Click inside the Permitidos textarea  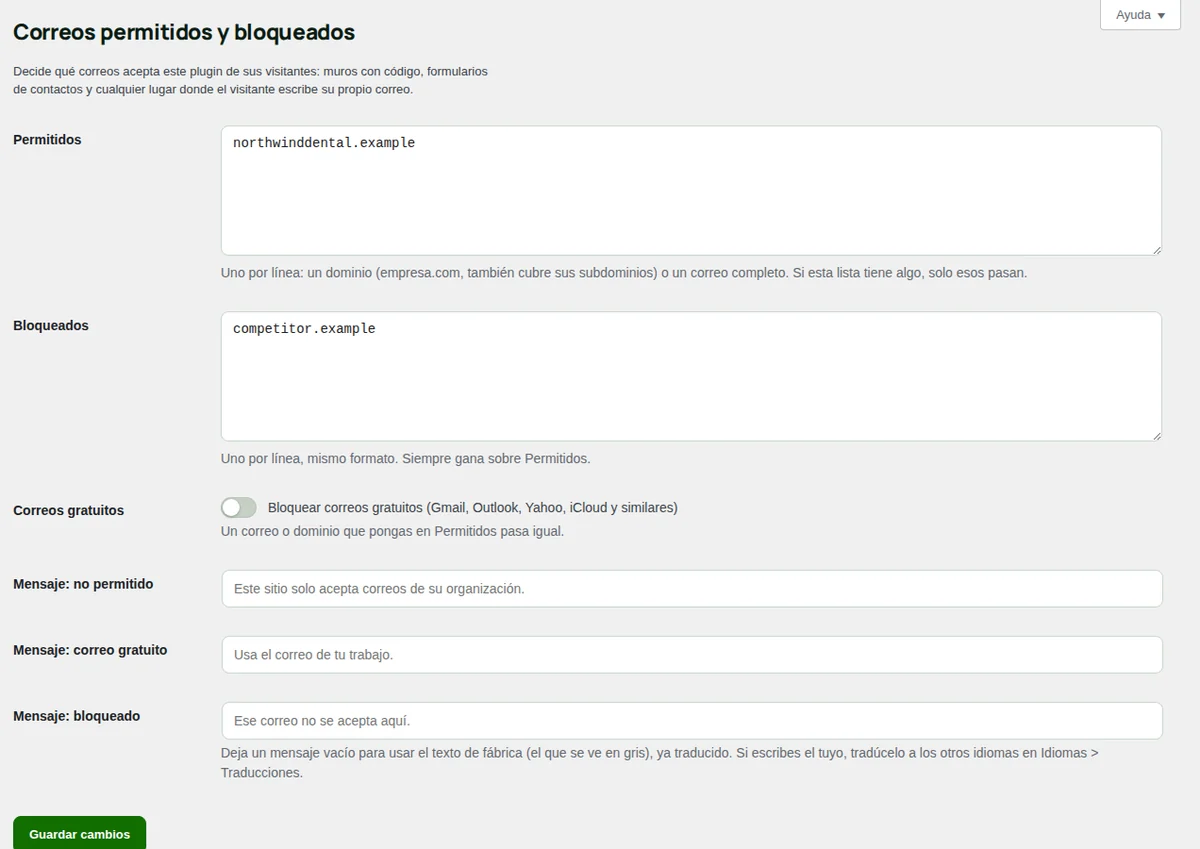tap(691, 190)
